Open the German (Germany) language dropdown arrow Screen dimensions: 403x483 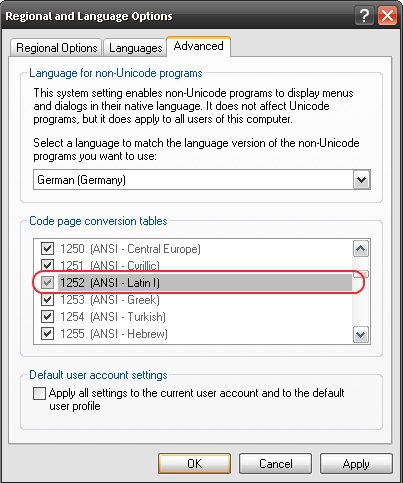click(361, 180)
